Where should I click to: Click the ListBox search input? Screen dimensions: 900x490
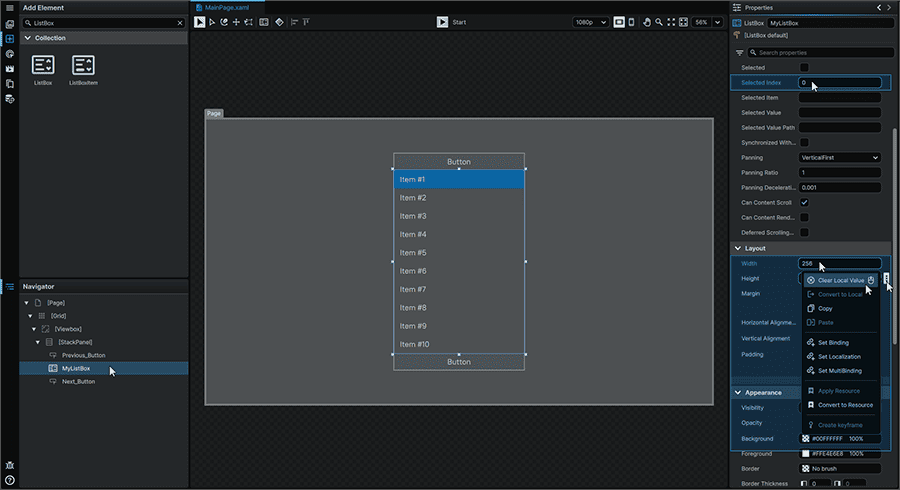point(102,23)
